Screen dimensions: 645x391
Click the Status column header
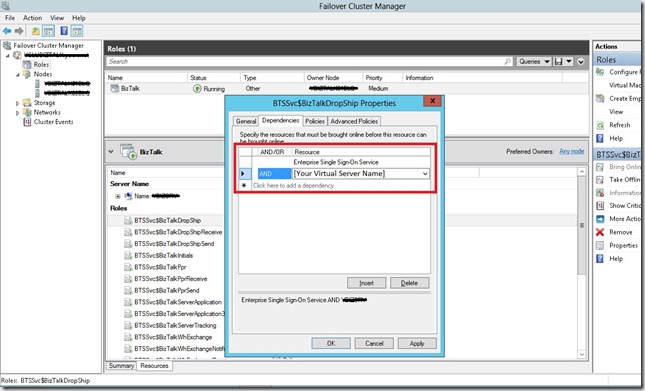(x=213, y=78)
